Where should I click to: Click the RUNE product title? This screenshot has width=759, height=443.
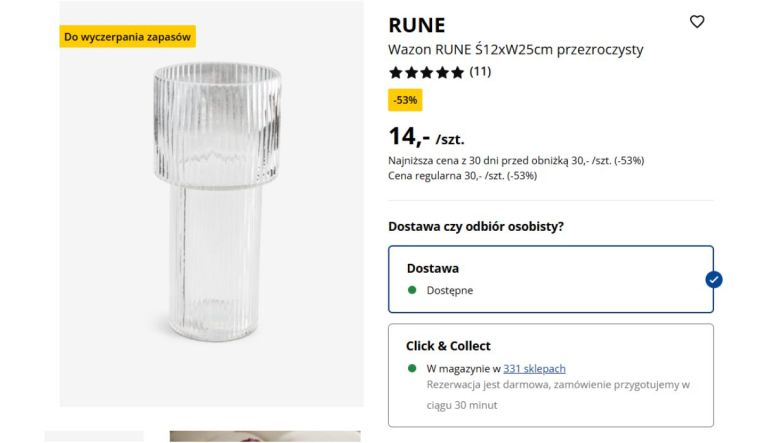[417, 26]
